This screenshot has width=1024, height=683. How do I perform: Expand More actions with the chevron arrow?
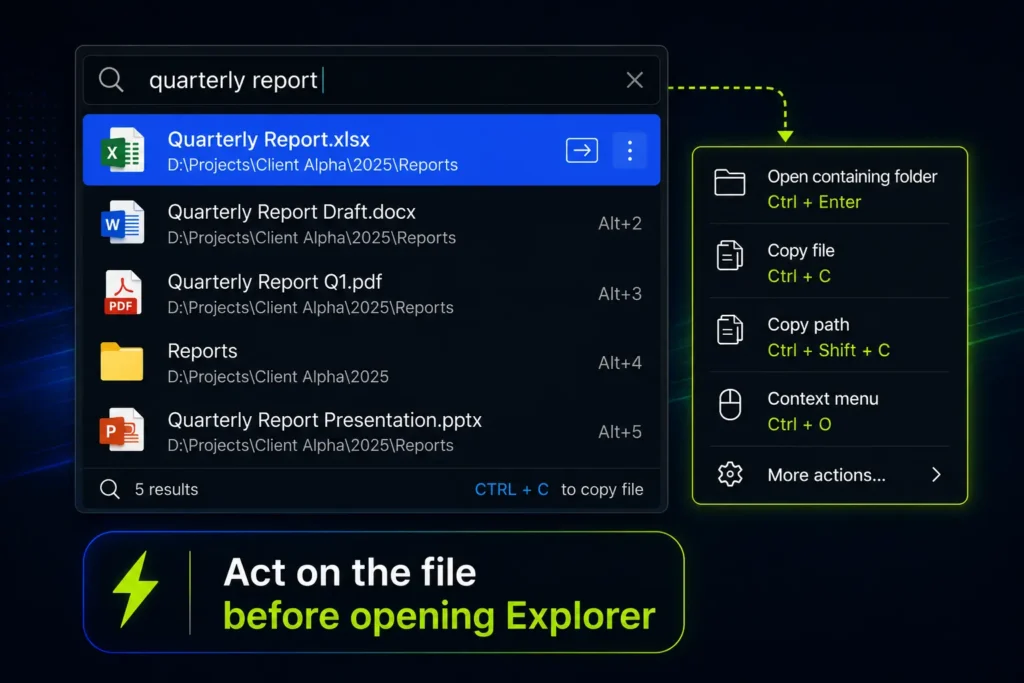[936, 475]
